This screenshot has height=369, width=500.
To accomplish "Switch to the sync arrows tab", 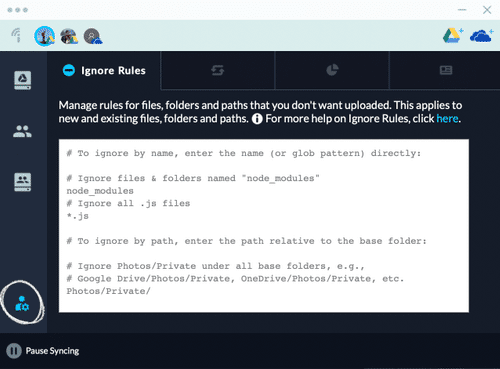I will tap(218, 70).
